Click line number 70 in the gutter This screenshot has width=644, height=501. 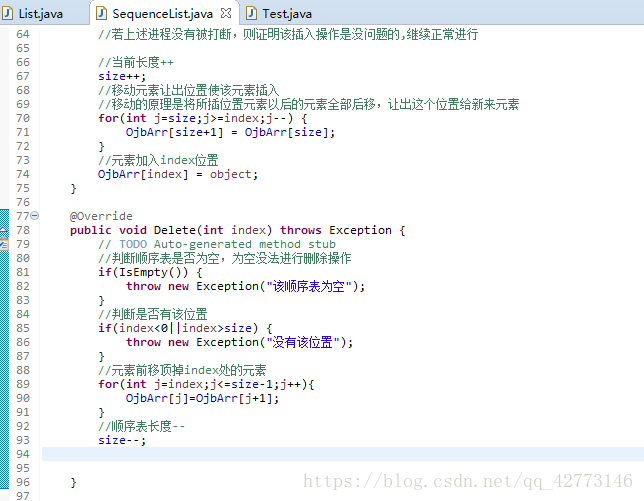pyautogui.click(x=23, y=118)
